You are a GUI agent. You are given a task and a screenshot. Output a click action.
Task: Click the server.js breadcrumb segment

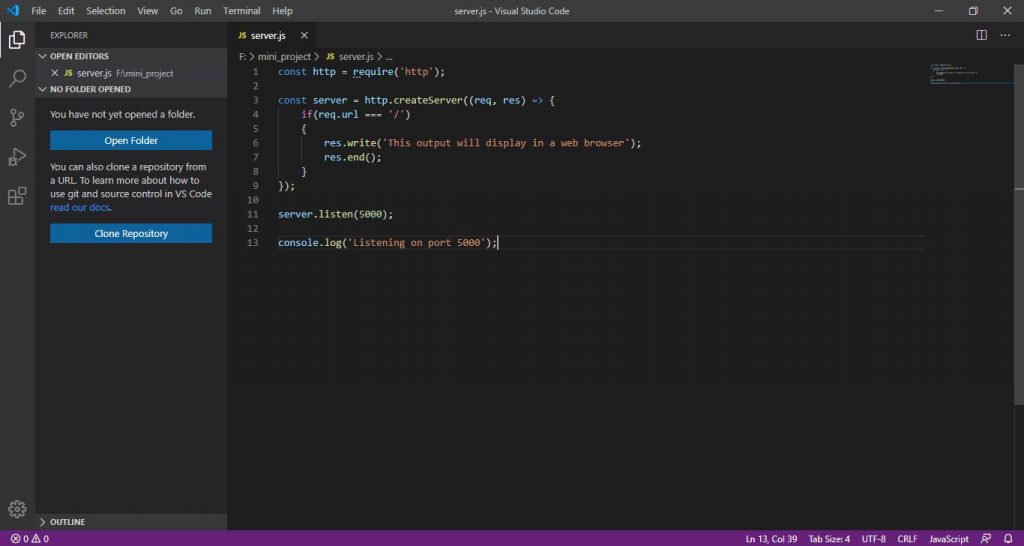pyautogui.click(x=356, y=57)
